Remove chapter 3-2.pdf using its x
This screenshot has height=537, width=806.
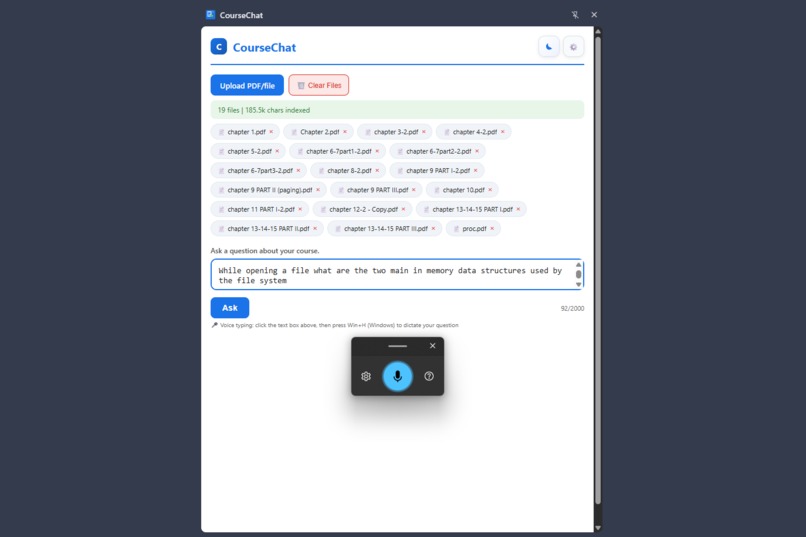[424, 132]
